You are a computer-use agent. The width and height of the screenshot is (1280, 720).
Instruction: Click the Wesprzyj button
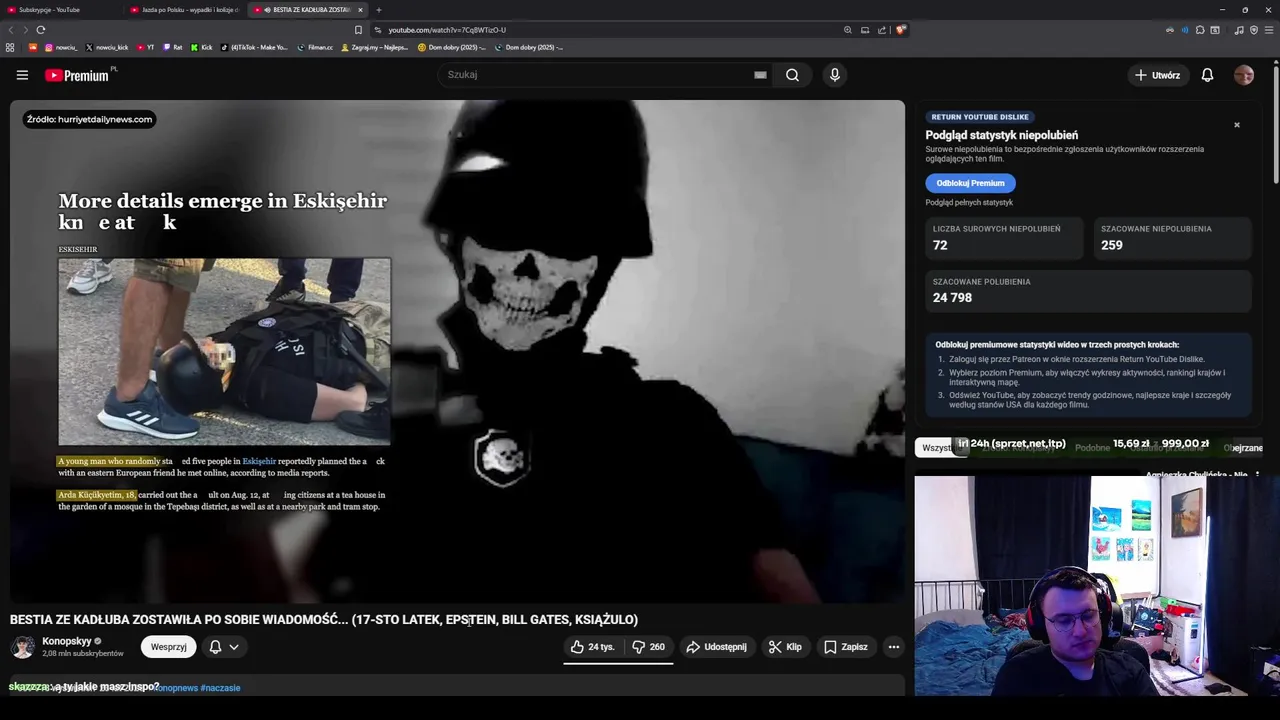[168, 647]
